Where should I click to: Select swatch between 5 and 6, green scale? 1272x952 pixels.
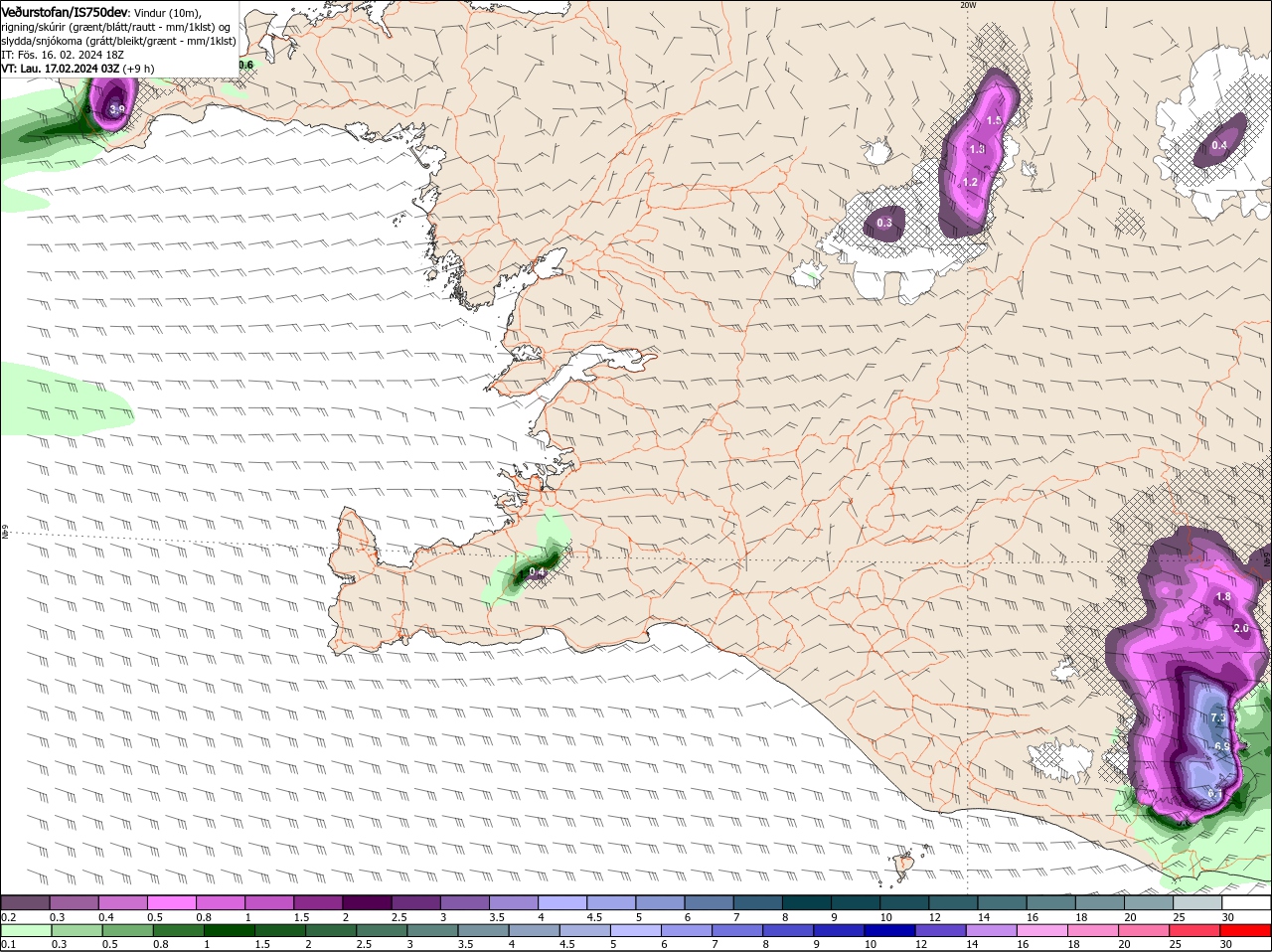click(x=638, y=931)
